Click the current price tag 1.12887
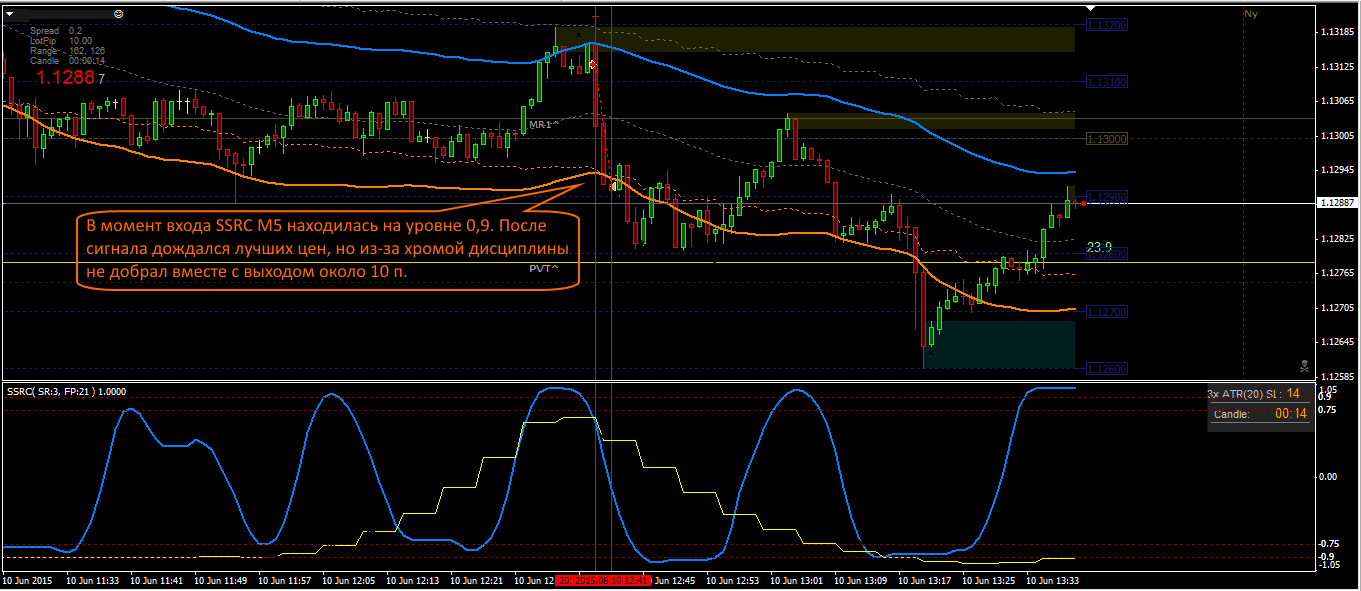This screenshot has height=591, width=1361. pyautogui.click(x=1336, y=203)
